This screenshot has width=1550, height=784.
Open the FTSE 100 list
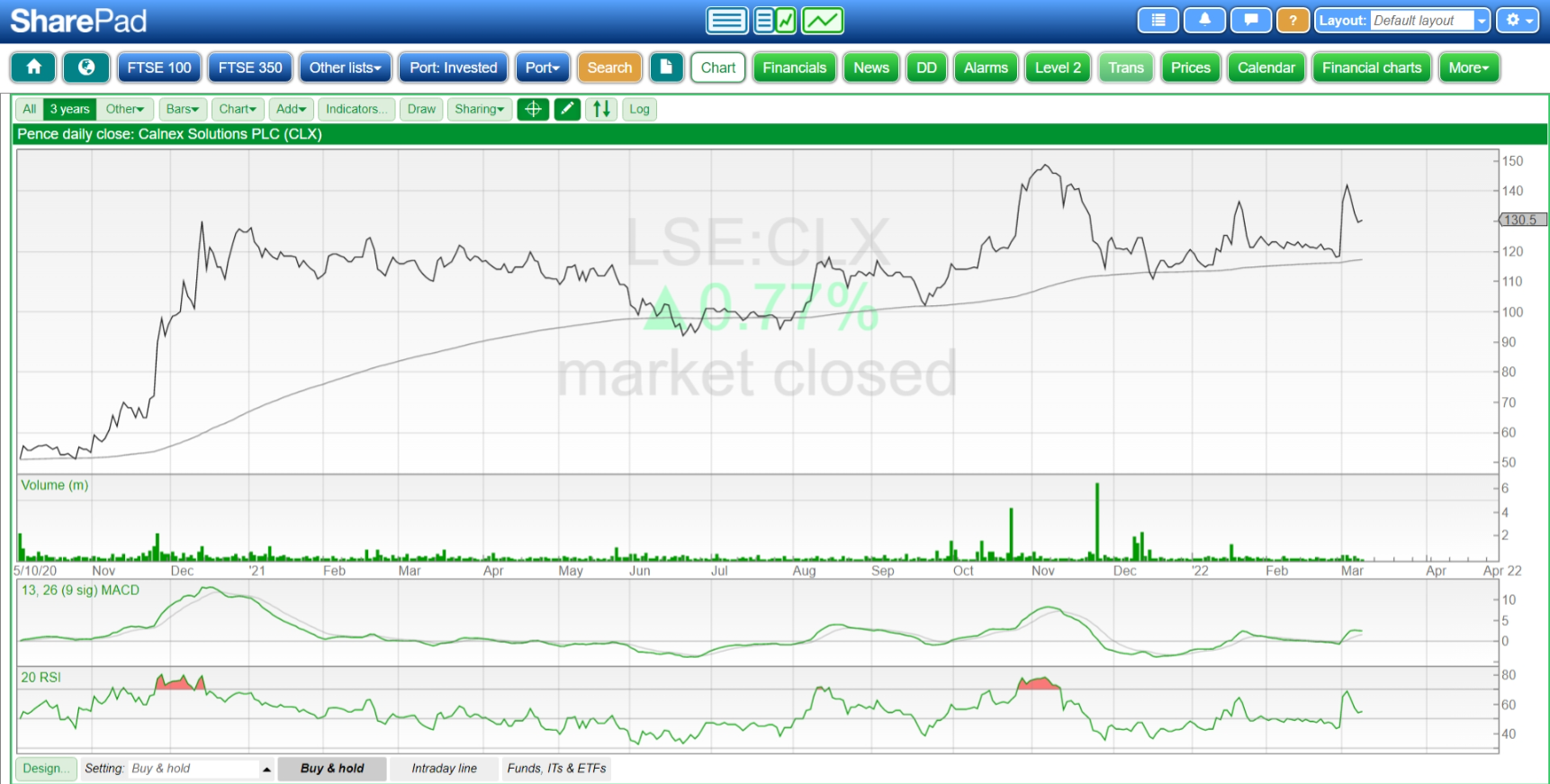click(159, 68)
